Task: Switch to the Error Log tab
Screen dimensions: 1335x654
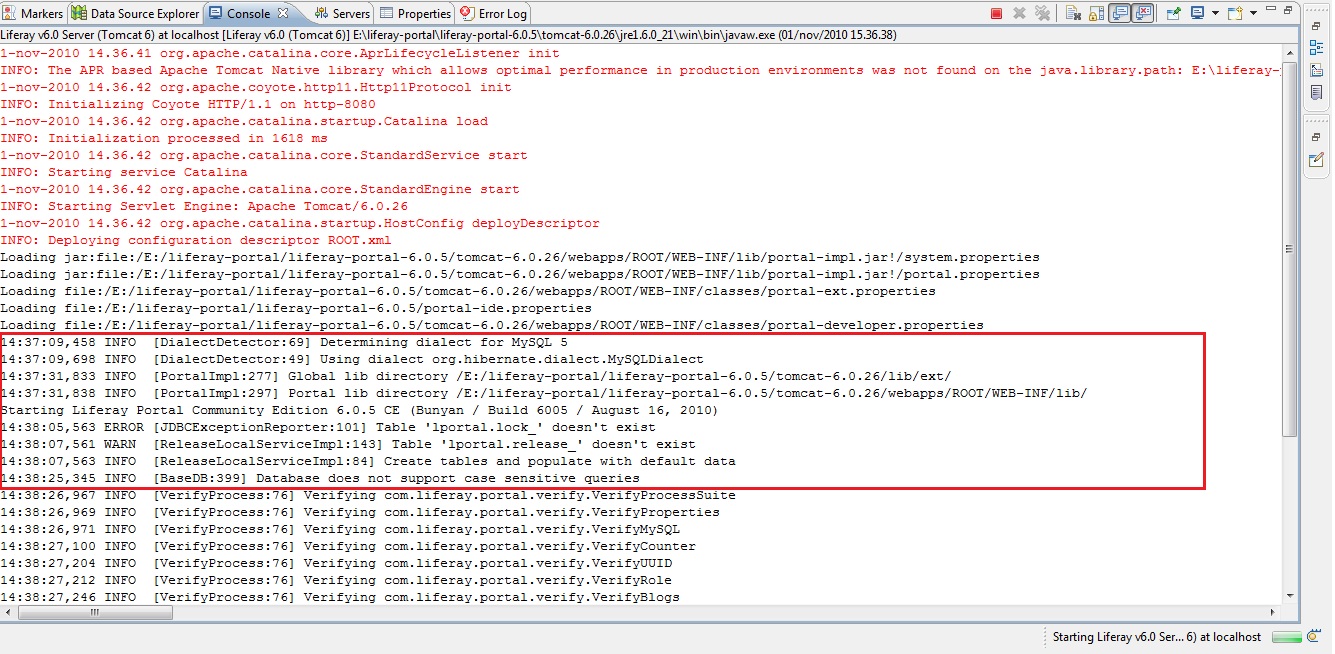Action: [x=494, y=13]
